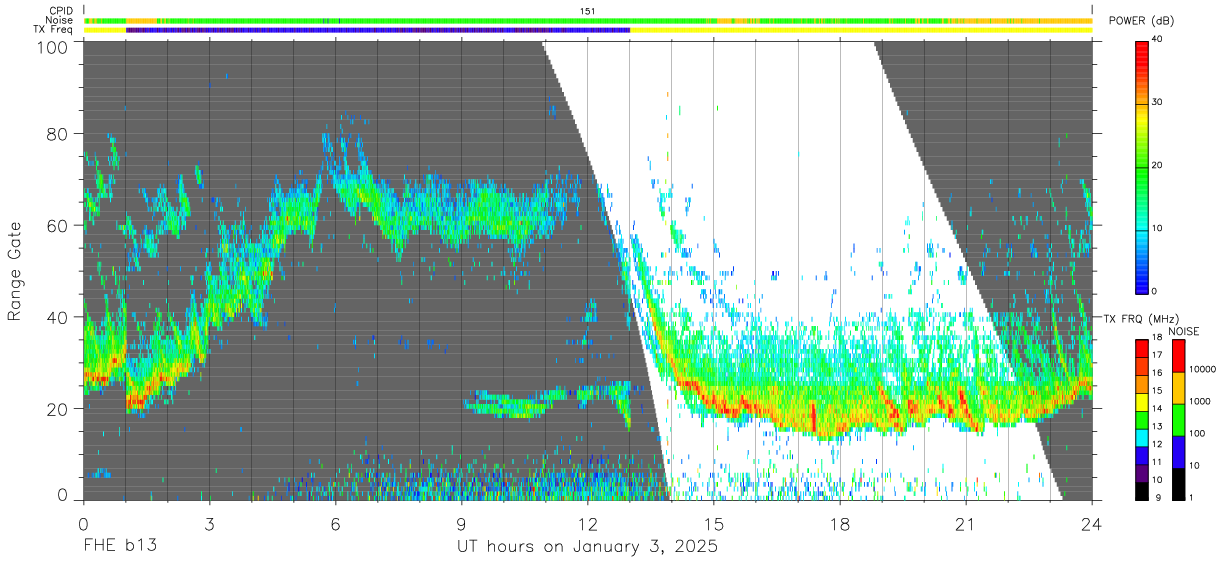Click the 'NOISE' legend title
The height and width of the screenshot is (567, 1228).
(x=1183, y=331)
